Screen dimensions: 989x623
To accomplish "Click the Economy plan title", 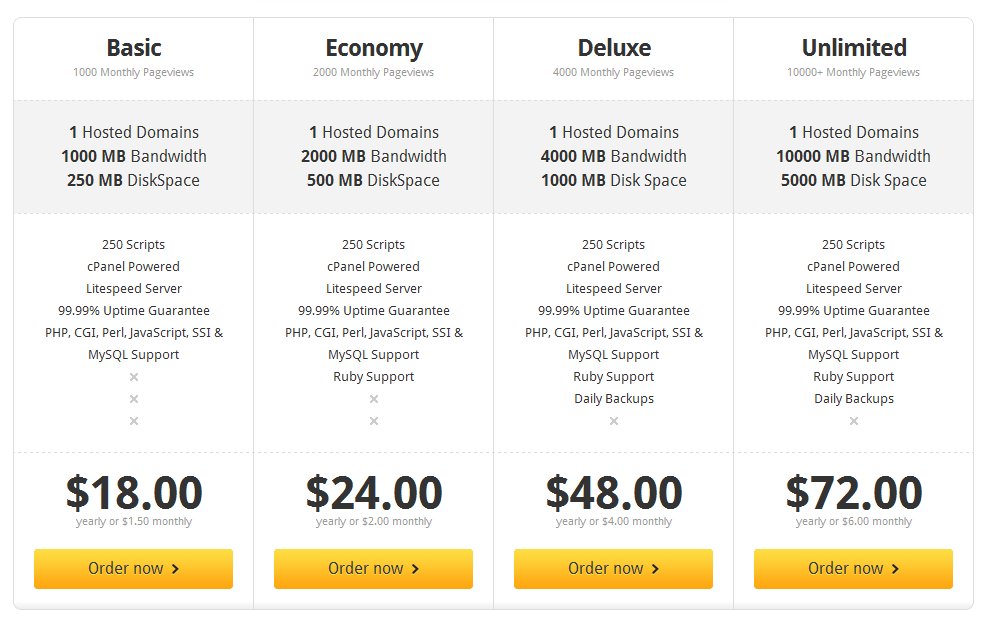I will click(x=374, y=49).
